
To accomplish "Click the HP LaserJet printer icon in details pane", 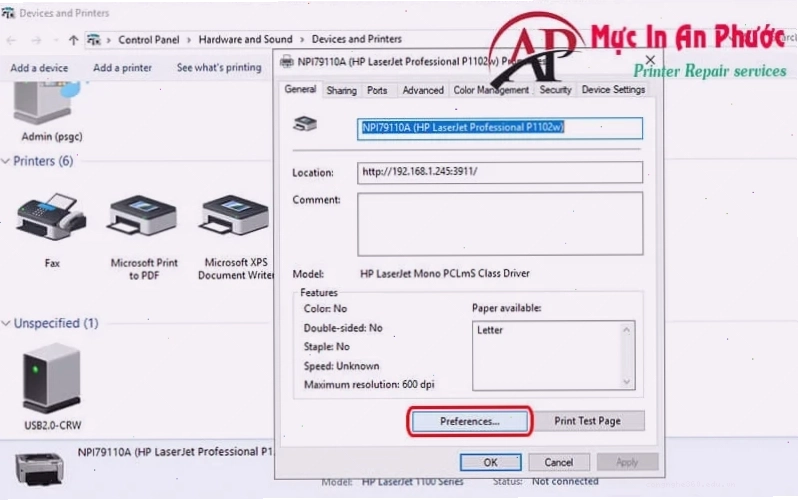I will coord(39,468).
